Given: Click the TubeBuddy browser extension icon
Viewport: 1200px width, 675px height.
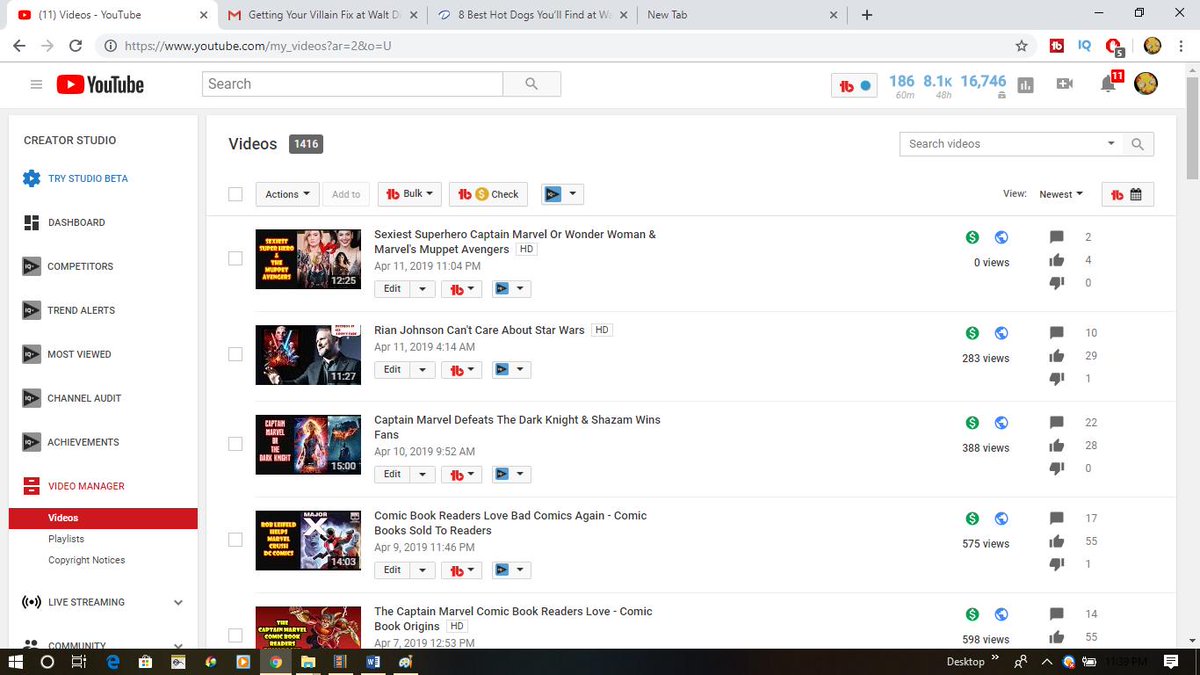Looking at the screenshot, I should point(1056,46).
